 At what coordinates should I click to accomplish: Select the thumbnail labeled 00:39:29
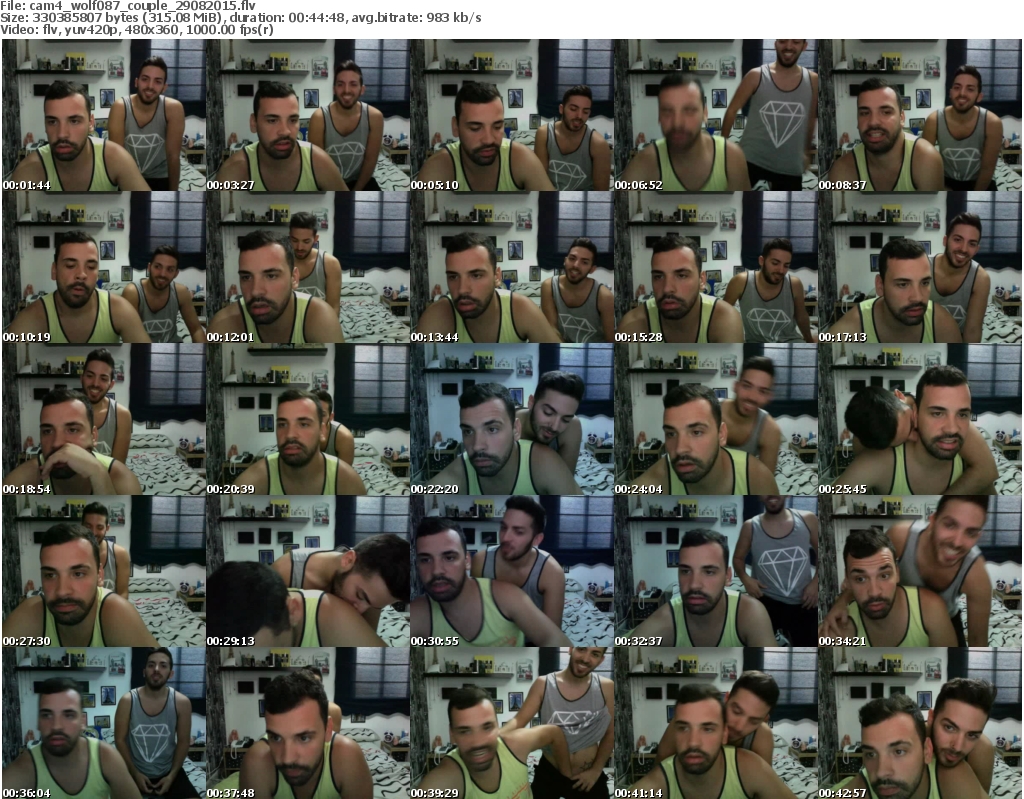(511, 723)
